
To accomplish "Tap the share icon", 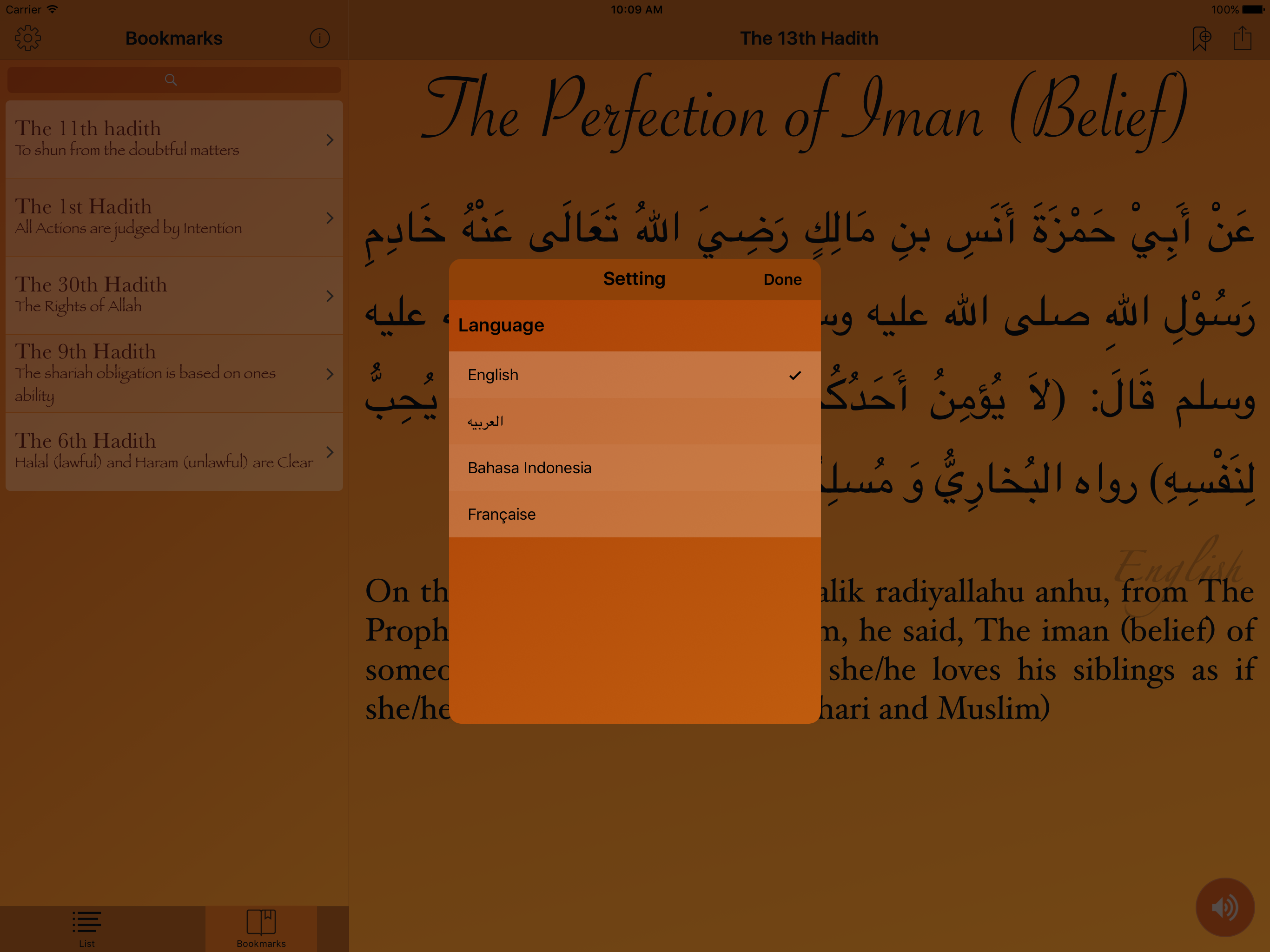I will click(x=1243, y=39).
